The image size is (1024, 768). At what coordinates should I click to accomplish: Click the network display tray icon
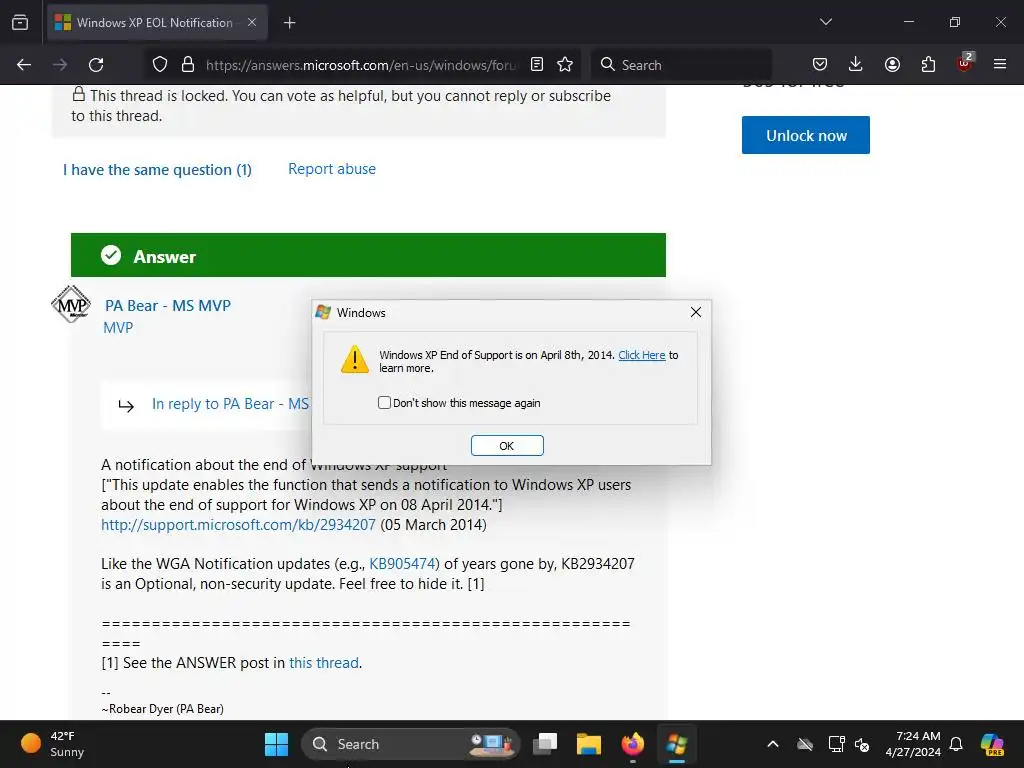point(836,744)
